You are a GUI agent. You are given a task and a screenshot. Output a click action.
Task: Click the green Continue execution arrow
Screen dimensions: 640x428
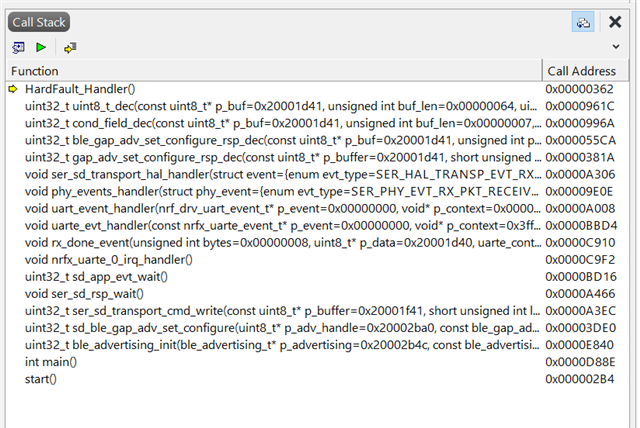point(41,48)
